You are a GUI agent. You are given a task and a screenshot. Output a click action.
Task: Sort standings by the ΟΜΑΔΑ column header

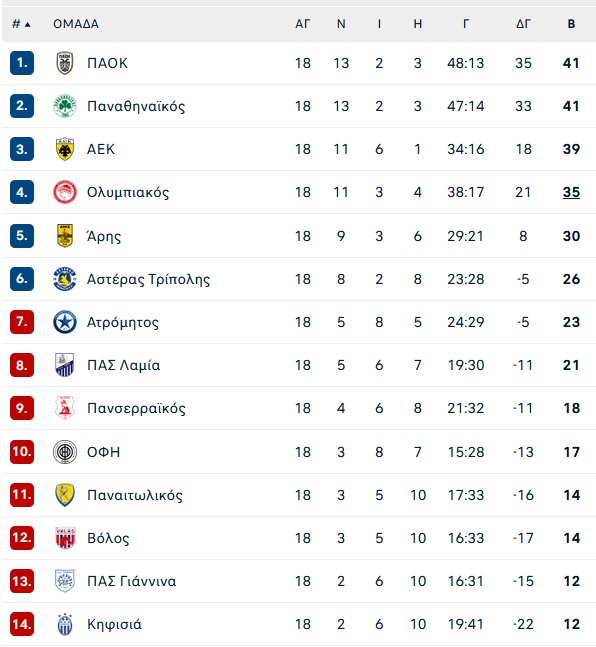(76, 24)
